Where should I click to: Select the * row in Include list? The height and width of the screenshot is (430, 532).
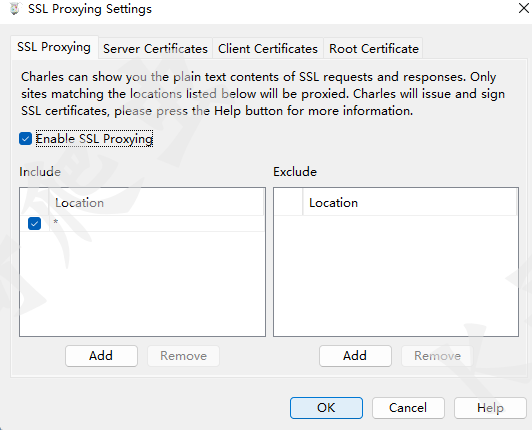(142, 224)
